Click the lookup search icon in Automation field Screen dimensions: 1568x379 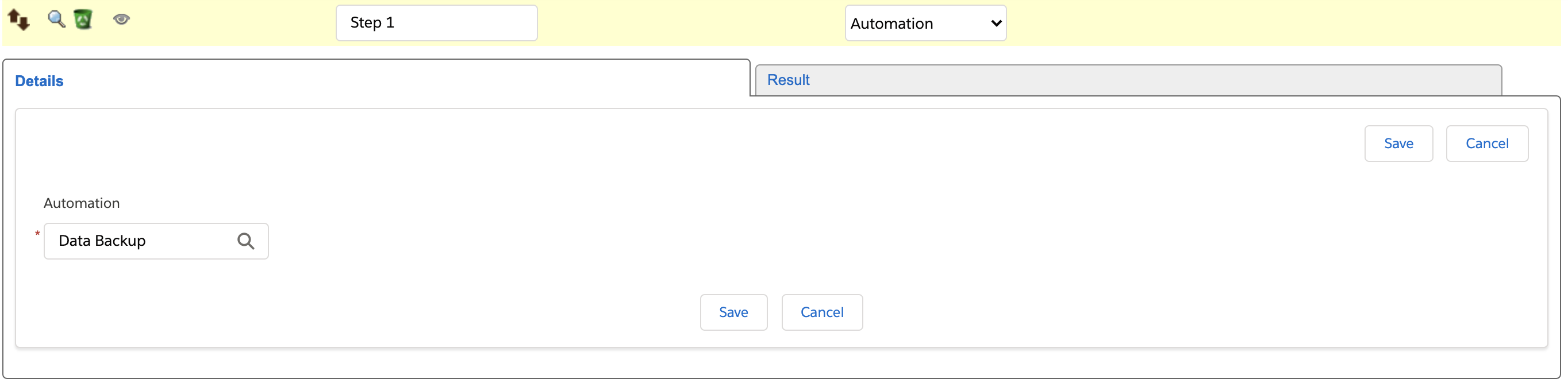245,241
